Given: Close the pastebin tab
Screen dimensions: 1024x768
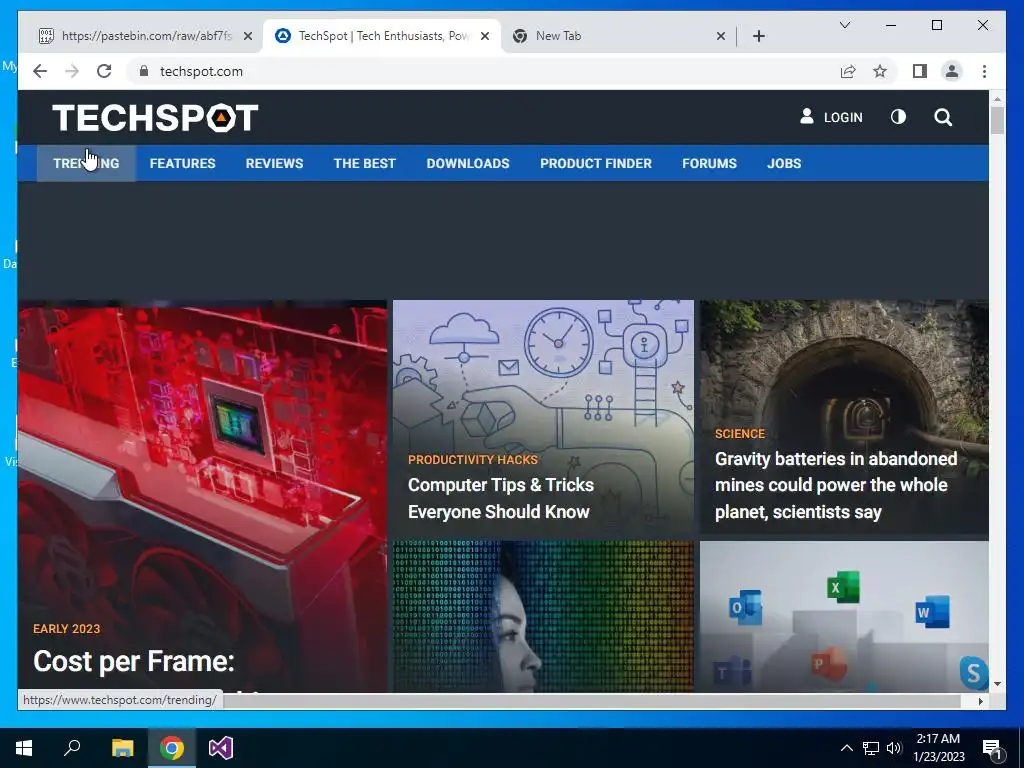Looking at the screenshot, I should tap(248, 36).
